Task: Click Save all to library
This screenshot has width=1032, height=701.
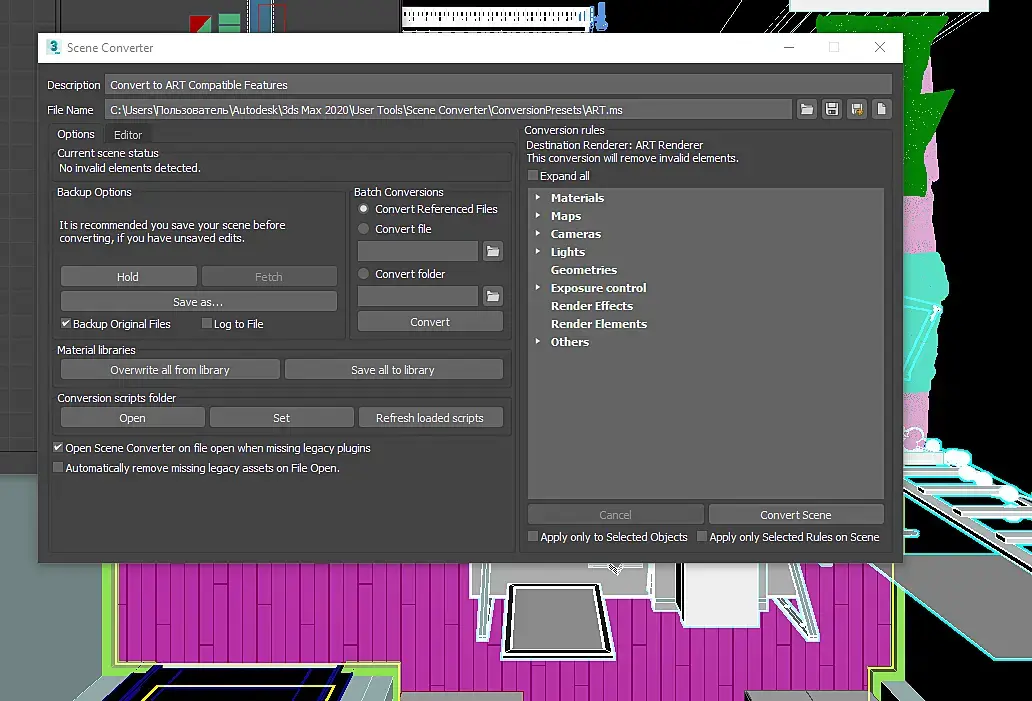Action: tap(394, 369)
